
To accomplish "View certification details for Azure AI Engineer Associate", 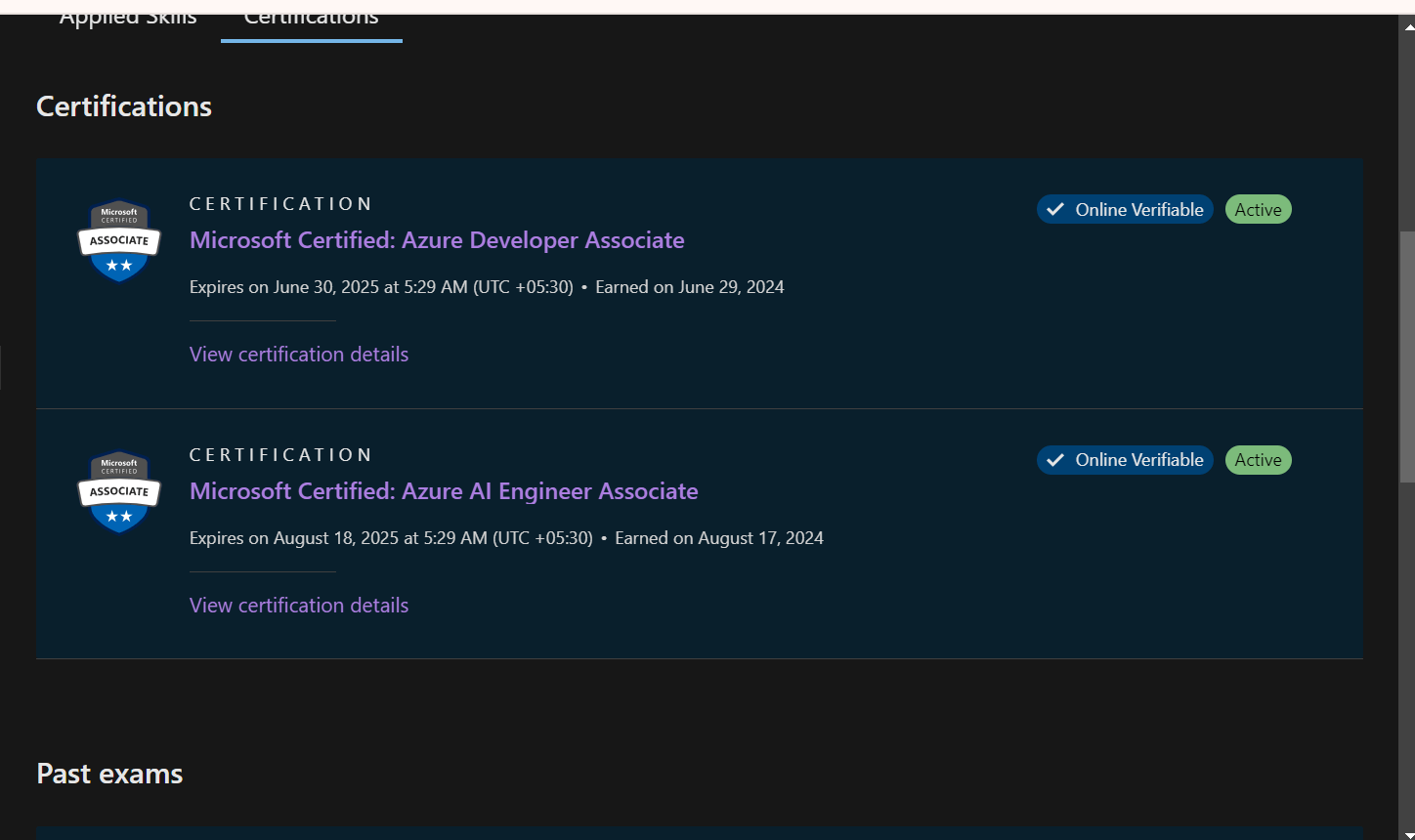I will (x=298, y=605).
